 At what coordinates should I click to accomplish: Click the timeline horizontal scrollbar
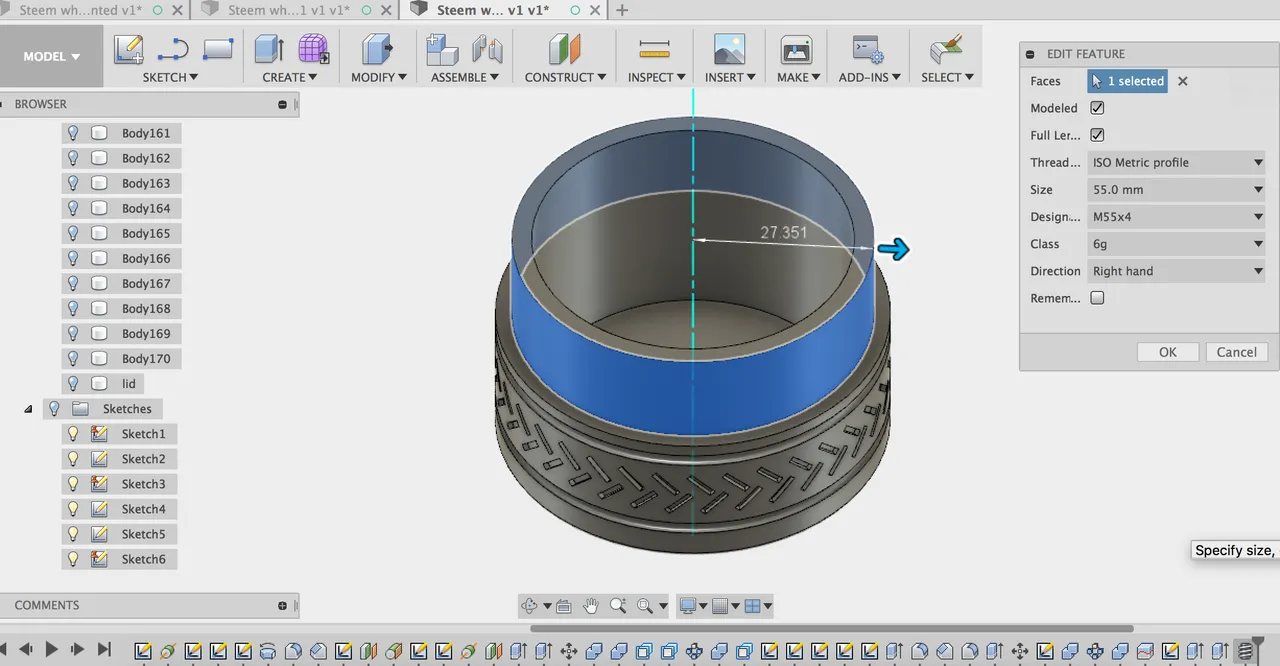pos(831,629)
